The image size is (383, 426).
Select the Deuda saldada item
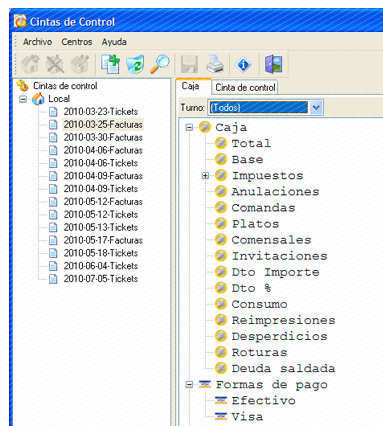point(283,368)
